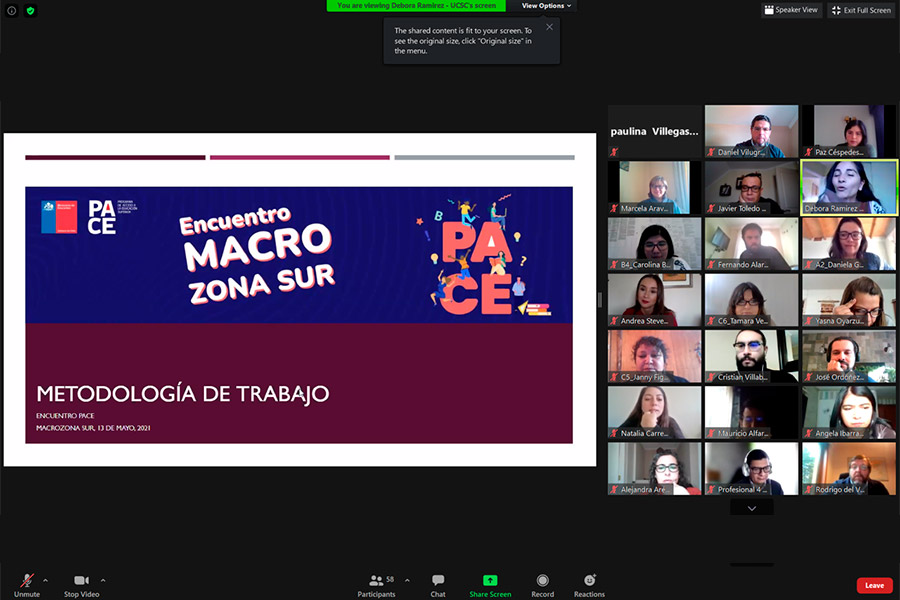This screenshot has height=600, width=900.
Task: Select the Mauricio Alfar... video tile
Action: (751, 412)
